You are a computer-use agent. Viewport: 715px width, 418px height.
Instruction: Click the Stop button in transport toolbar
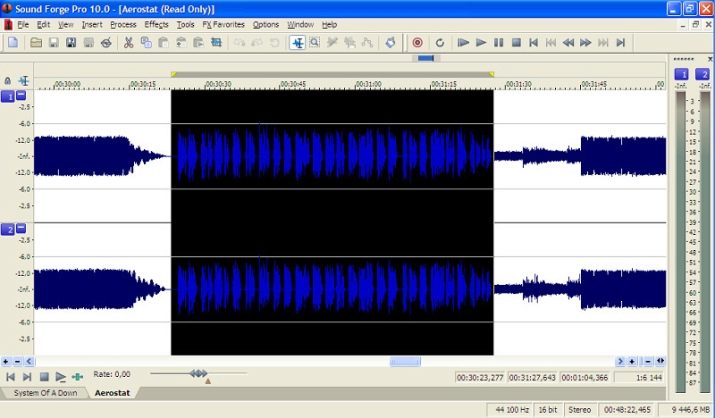516,42
